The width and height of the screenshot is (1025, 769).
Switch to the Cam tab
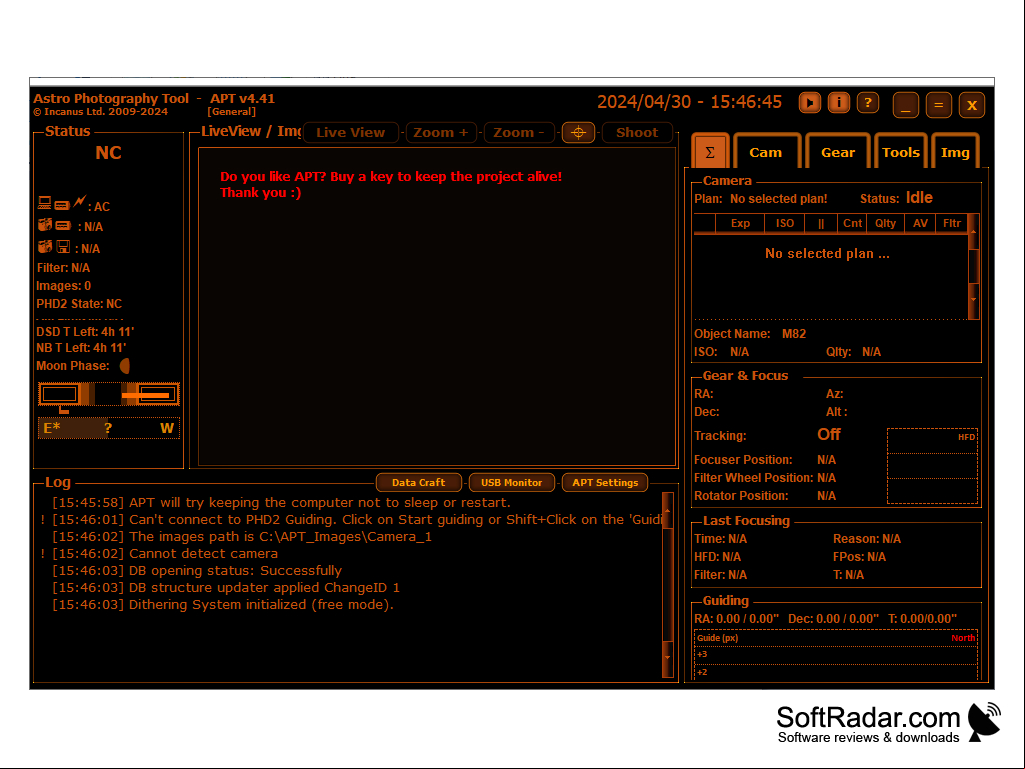765,152
